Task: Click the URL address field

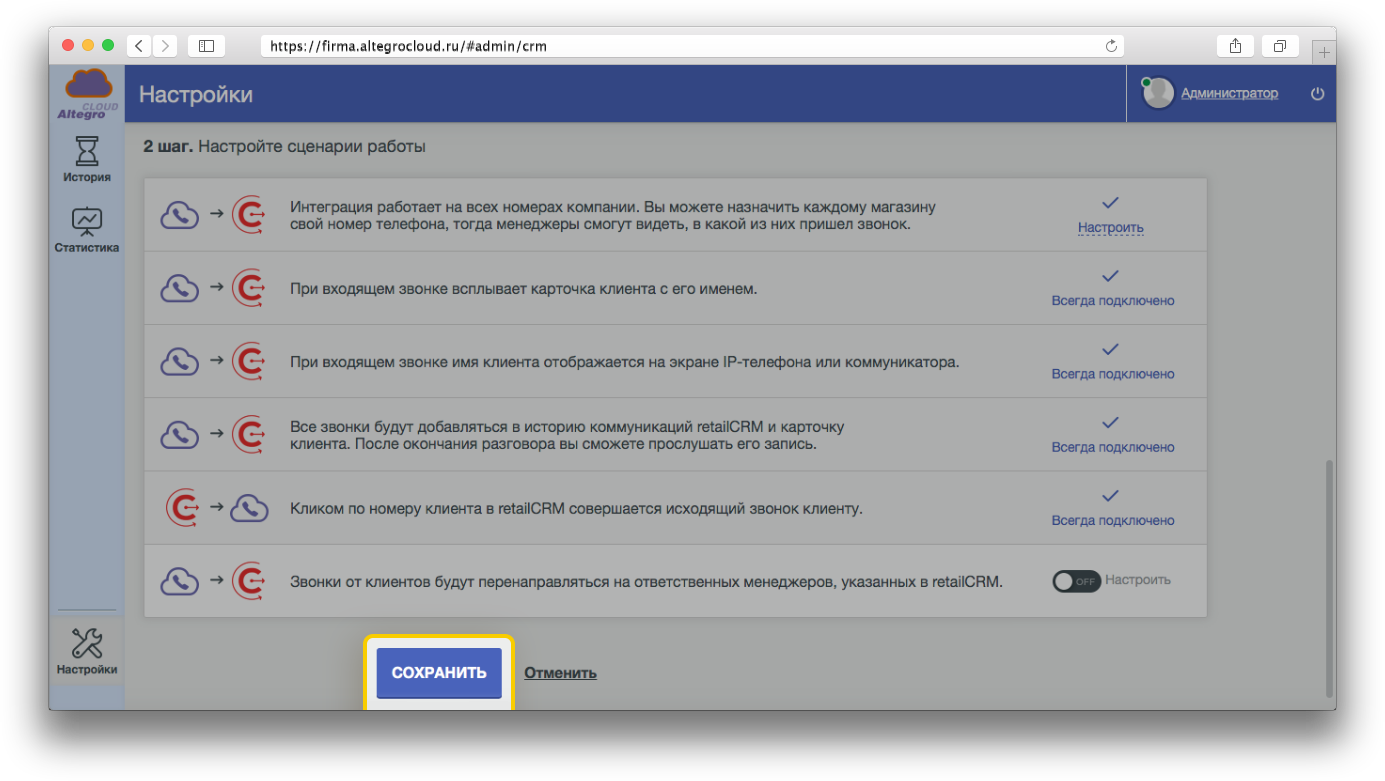Action: [690, 46]
